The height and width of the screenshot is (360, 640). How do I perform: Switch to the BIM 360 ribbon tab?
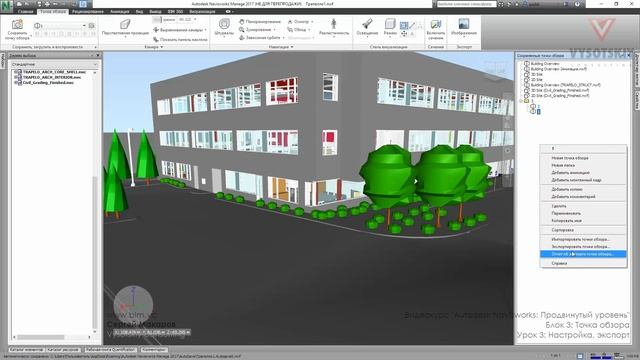point(175,11)
